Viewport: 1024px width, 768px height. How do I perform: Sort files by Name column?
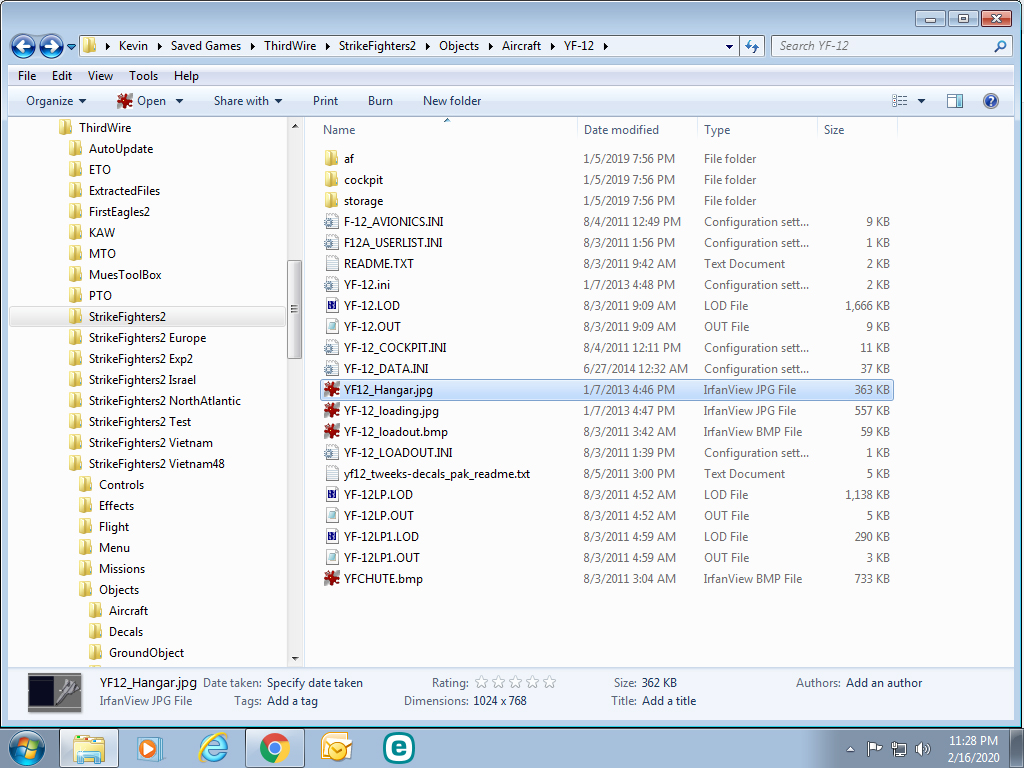pyautogui.click(x=447, y=129)
